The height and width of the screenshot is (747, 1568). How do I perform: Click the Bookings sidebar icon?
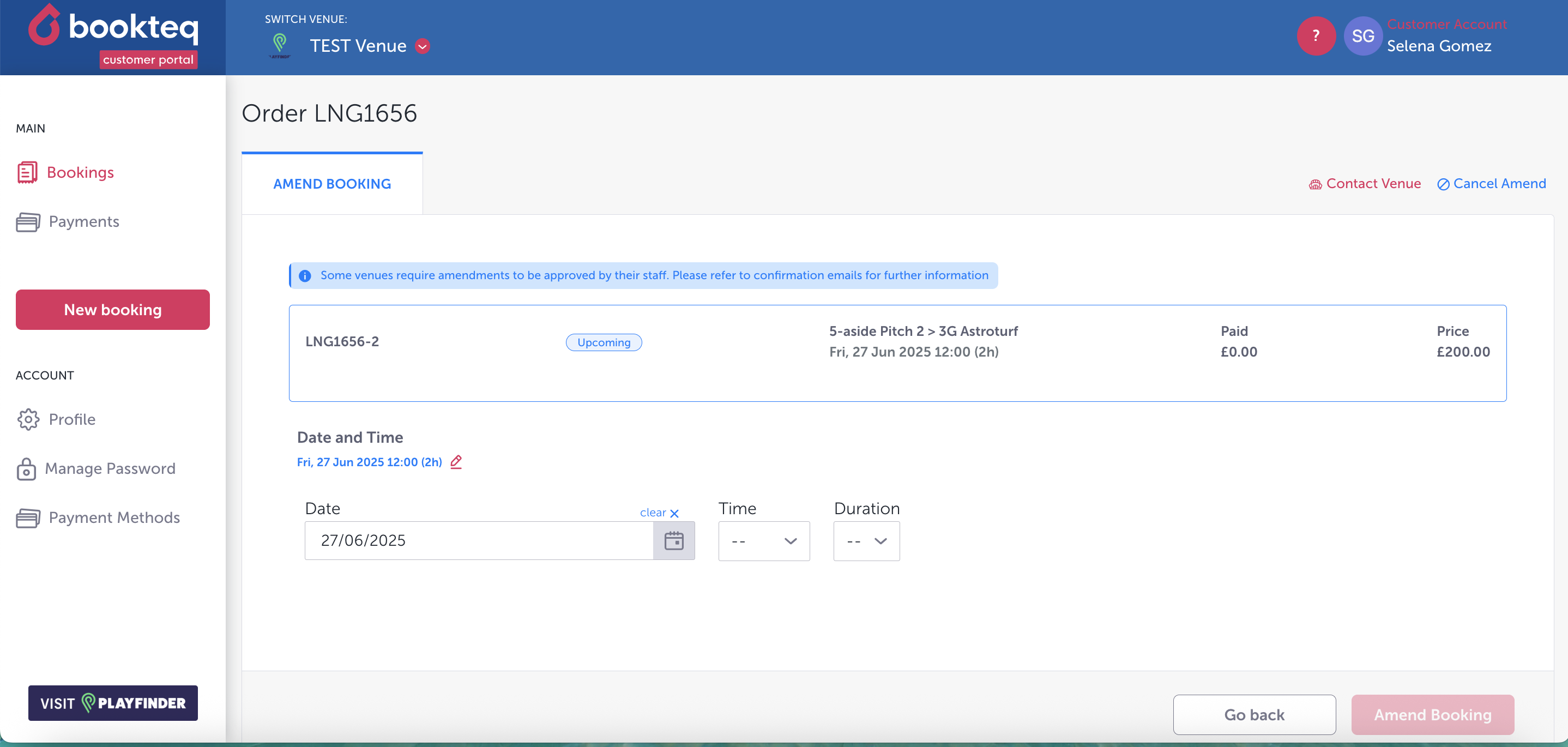(x=27, y=172)
